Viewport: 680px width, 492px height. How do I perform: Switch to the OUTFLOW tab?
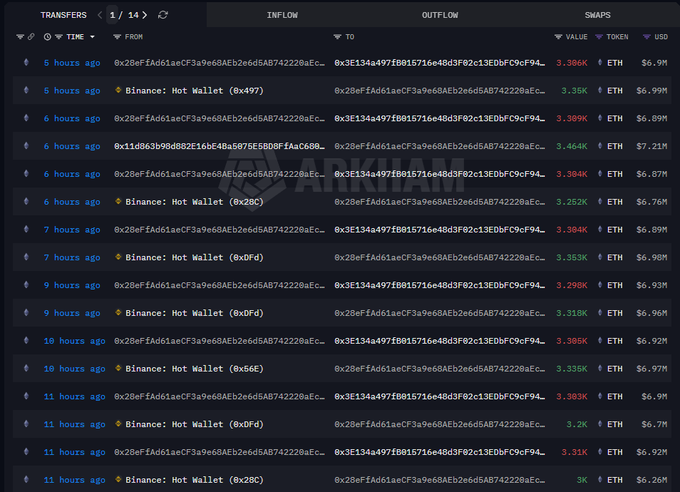tap(440, 15)
